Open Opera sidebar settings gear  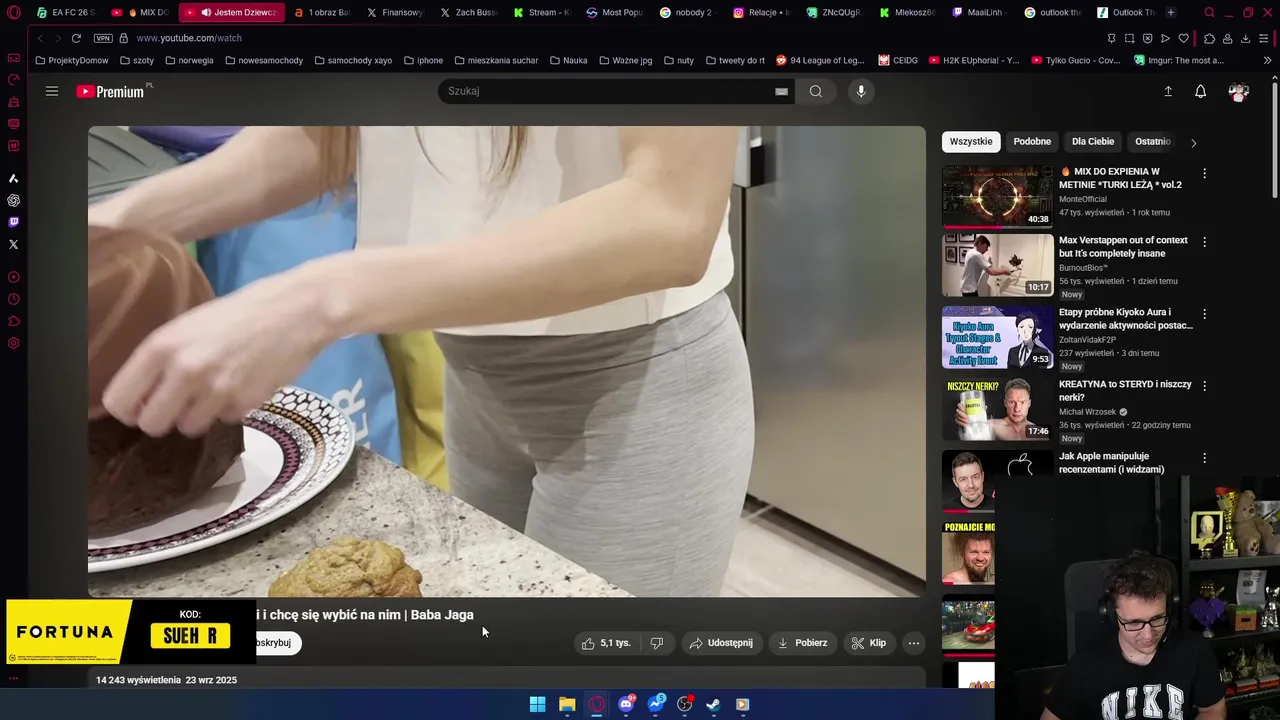pos(13,343)
